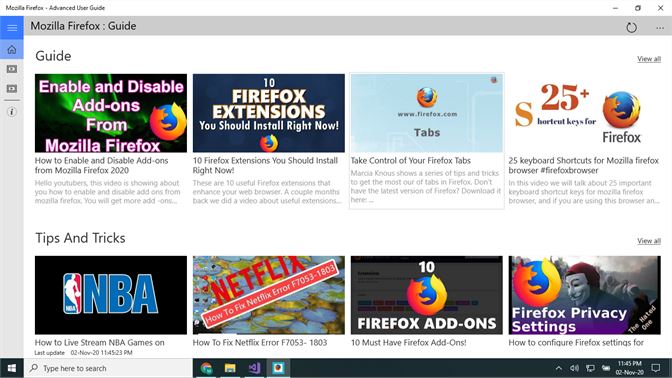Open the Firefox Tabs video thumbnail

(426, 113)
